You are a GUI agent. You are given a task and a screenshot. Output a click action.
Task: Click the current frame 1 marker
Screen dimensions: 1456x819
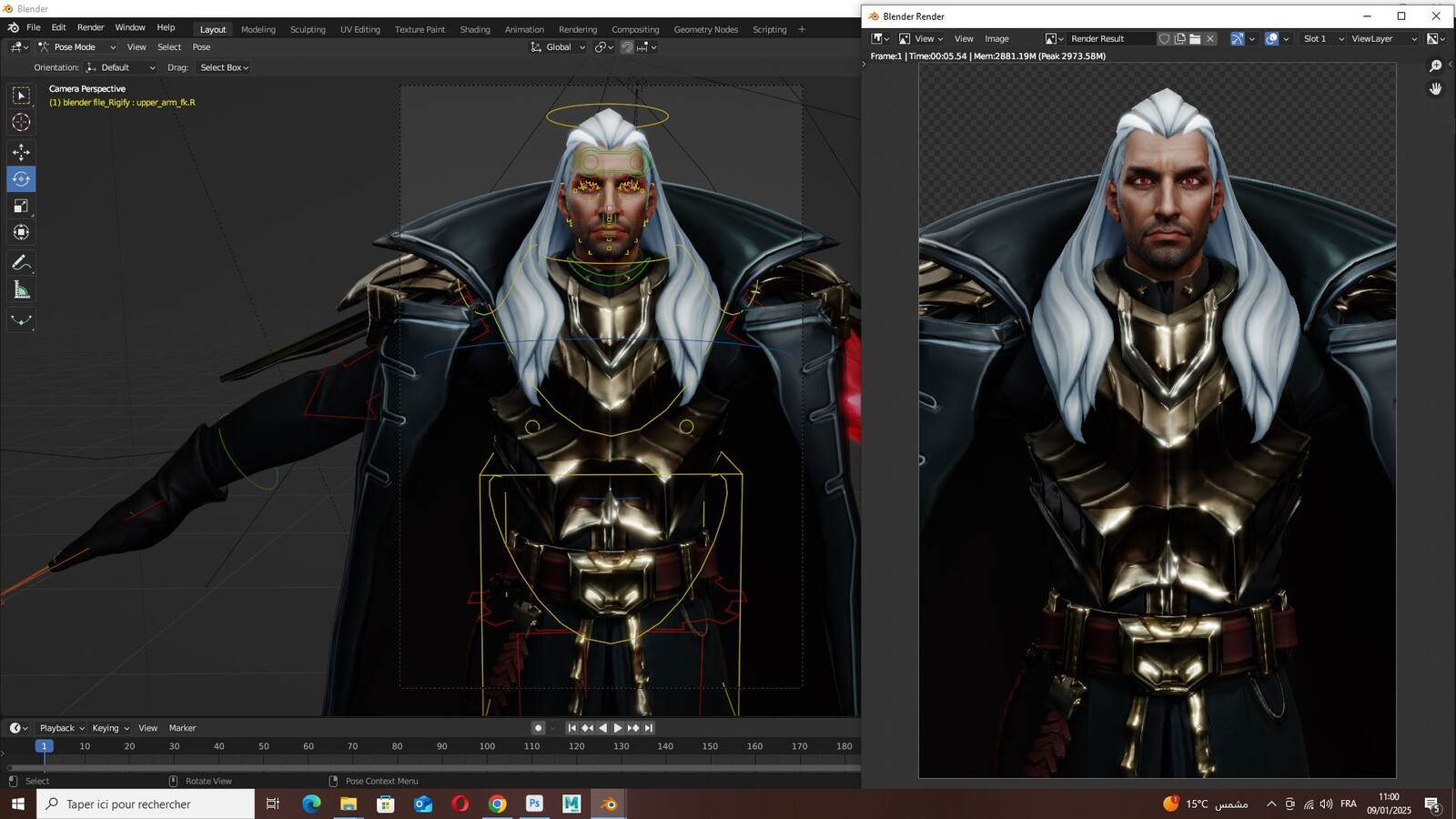[x=44, y=746]
